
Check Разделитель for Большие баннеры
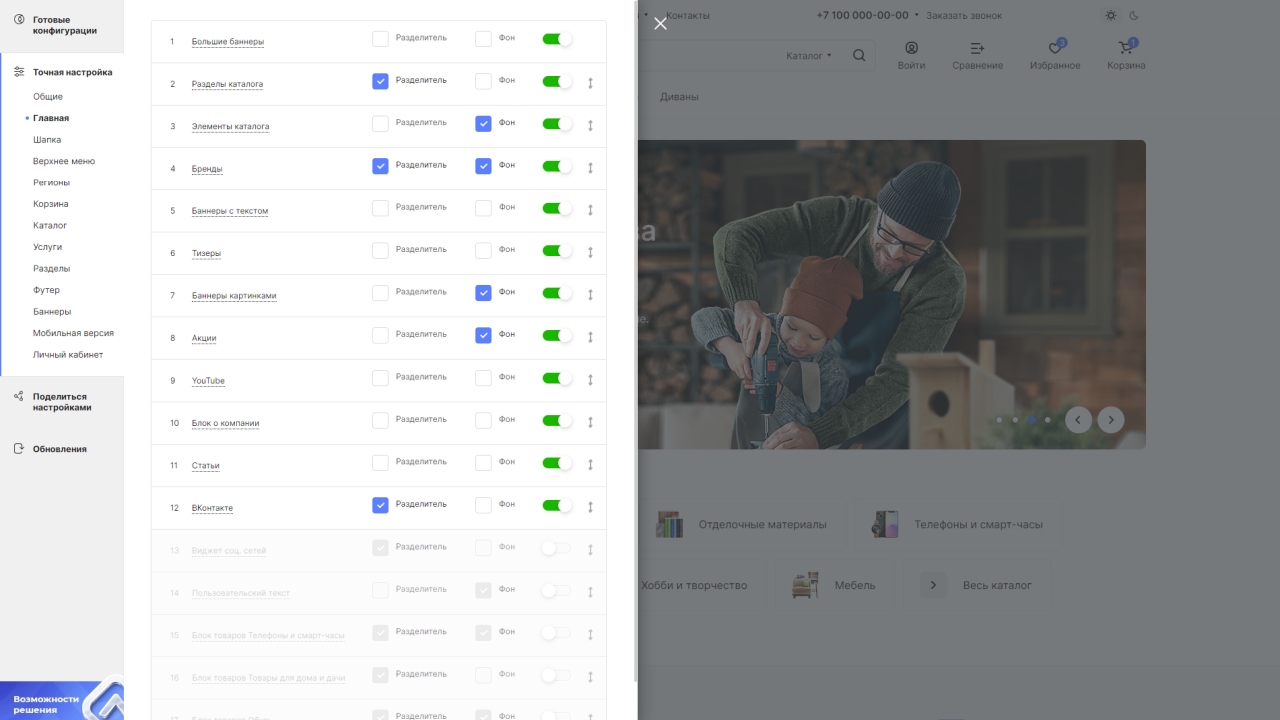coord(380,39)
